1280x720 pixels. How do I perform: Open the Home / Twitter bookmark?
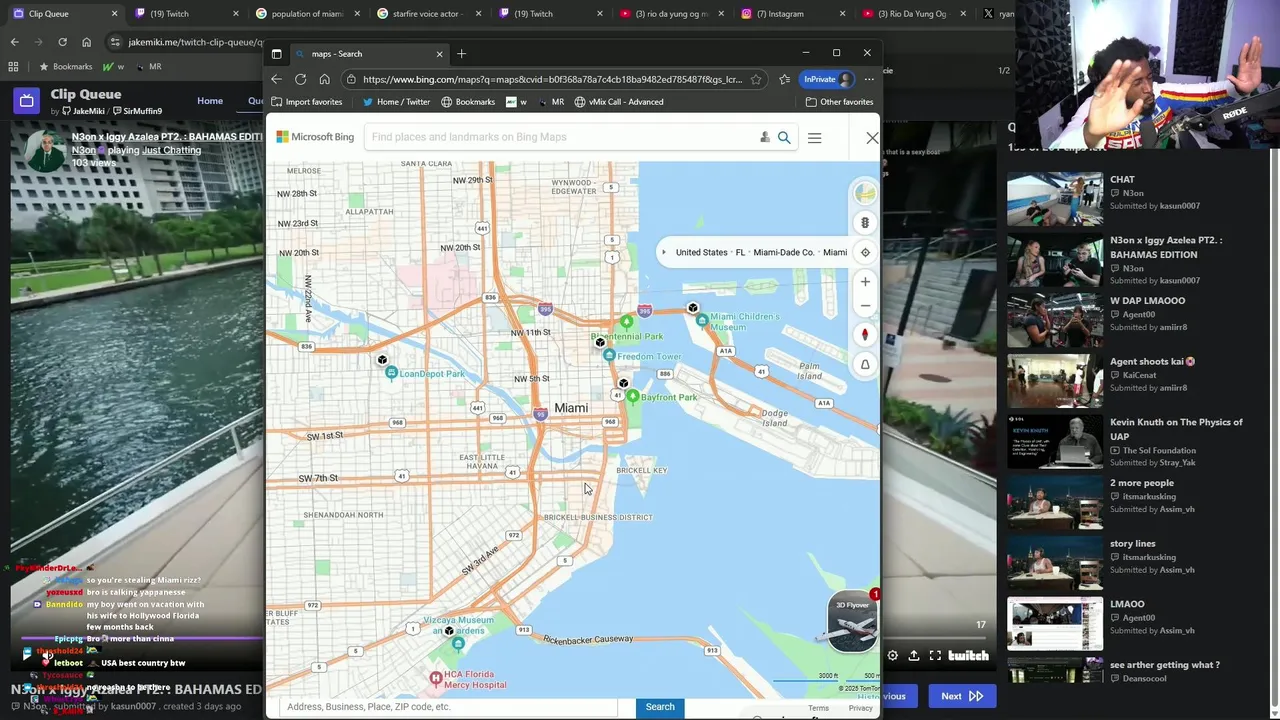tap(396, 102)
